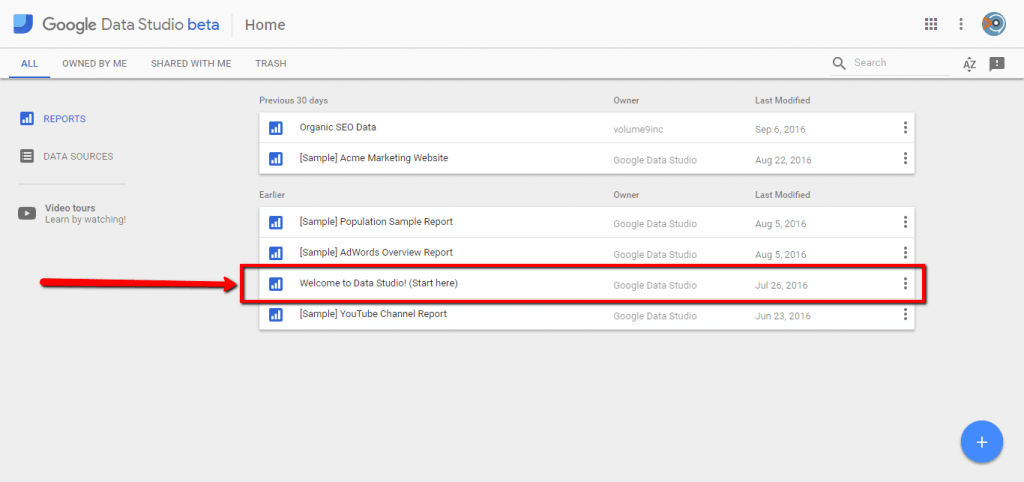Open [Sample] AdWords Overview Report
1024x482 pixels.
click(x=376, y=252)
